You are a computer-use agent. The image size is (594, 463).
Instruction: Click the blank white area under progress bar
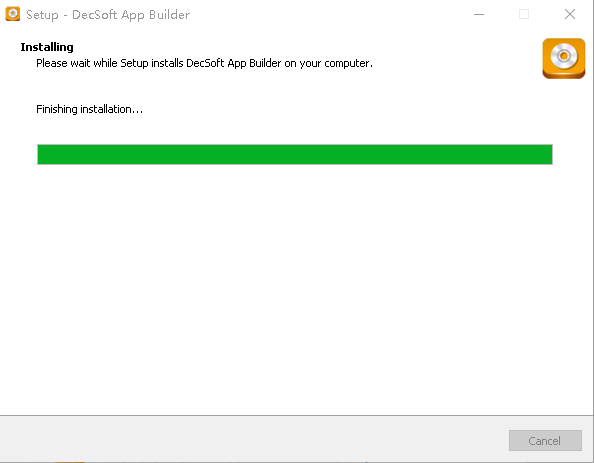295,288
